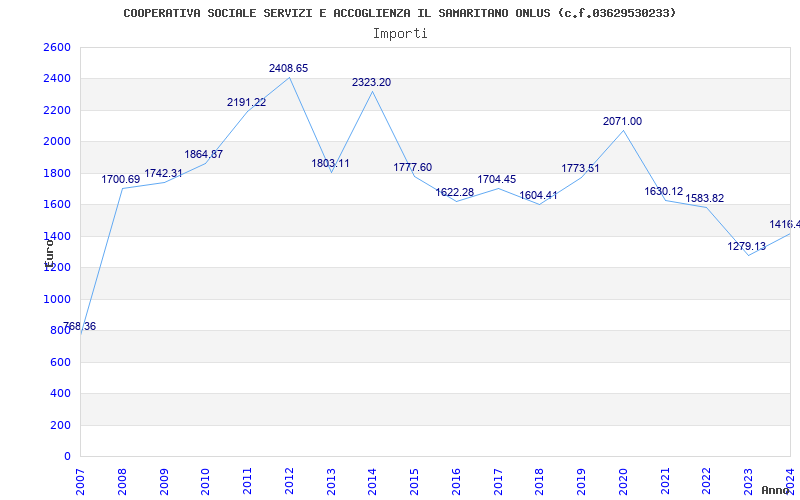Select the 1604.41 data label

(538, 195)
